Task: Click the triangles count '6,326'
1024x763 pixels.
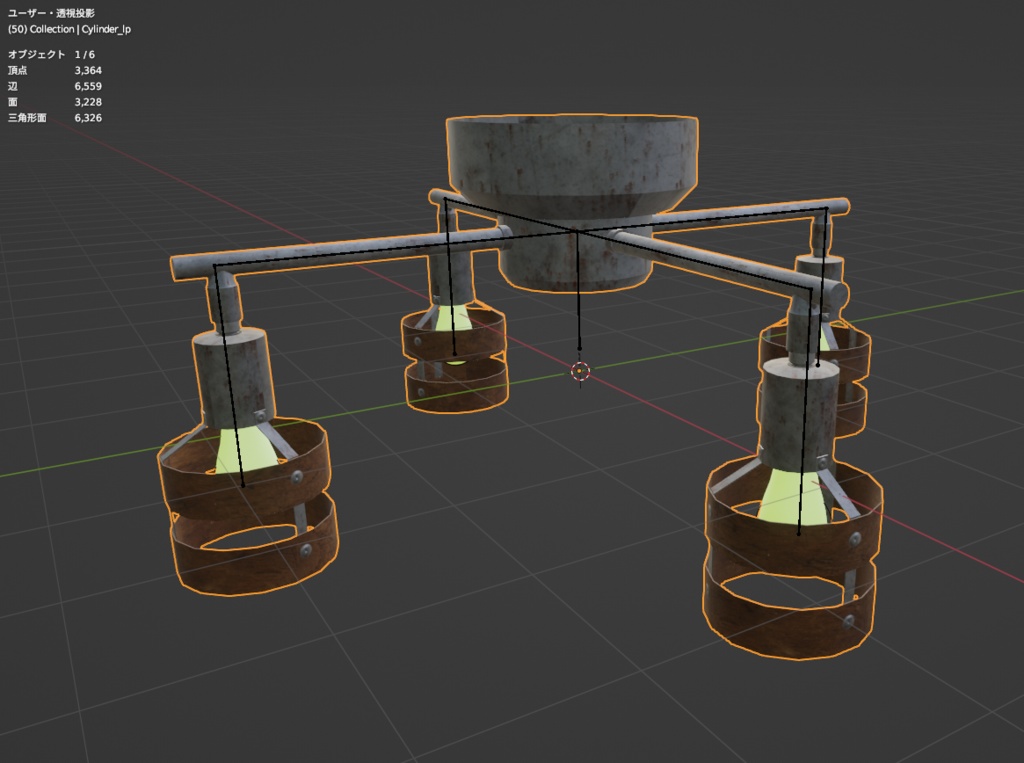Action: click(x=88, y=118)
